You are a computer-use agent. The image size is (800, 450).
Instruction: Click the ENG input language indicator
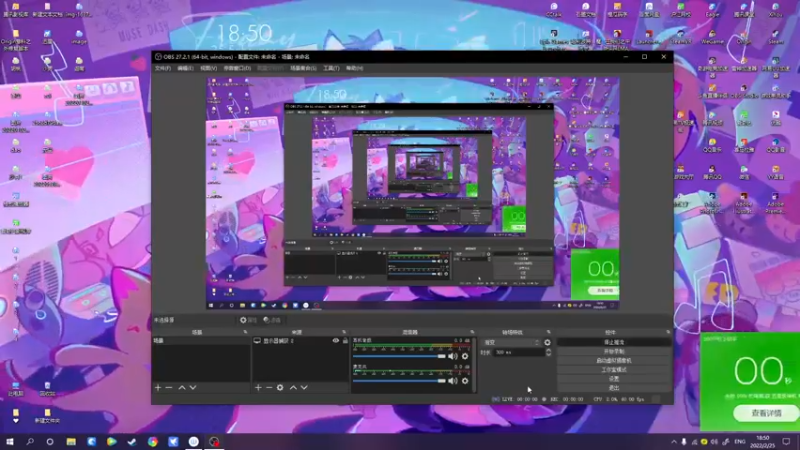(x=740, y=442)
